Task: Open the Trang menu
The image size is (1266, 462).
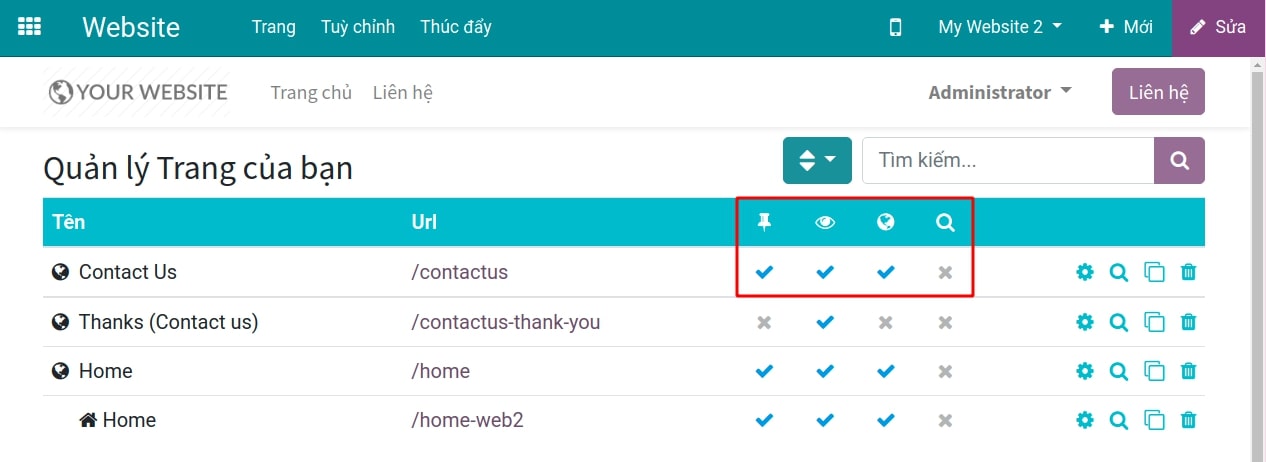Action: point(274,27)
